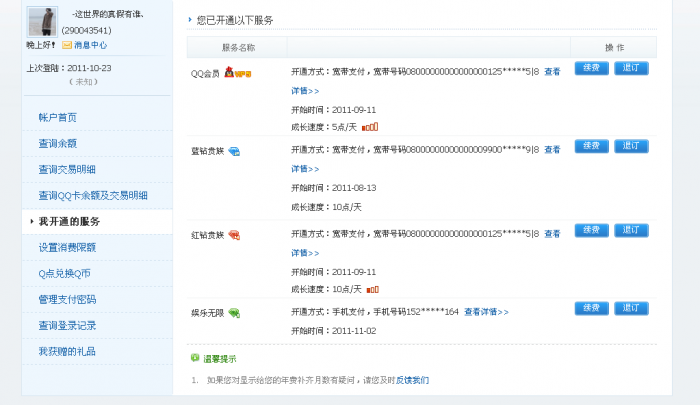
Task: Click the 您已开通以下服务 heading
Action: [x=235, y=20]
